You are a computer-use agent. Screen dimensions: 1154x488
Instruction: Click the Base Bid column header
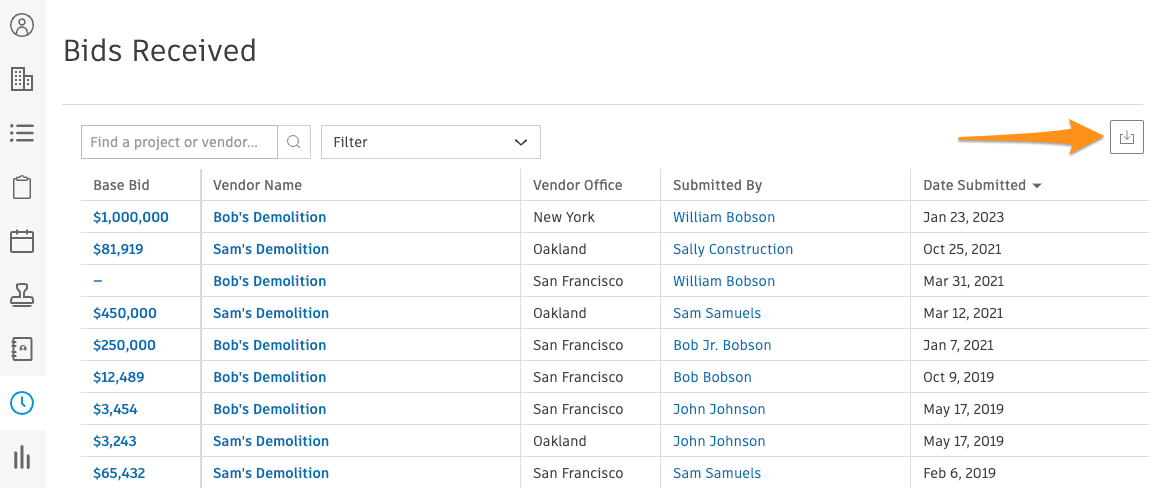tap(121, 185)
